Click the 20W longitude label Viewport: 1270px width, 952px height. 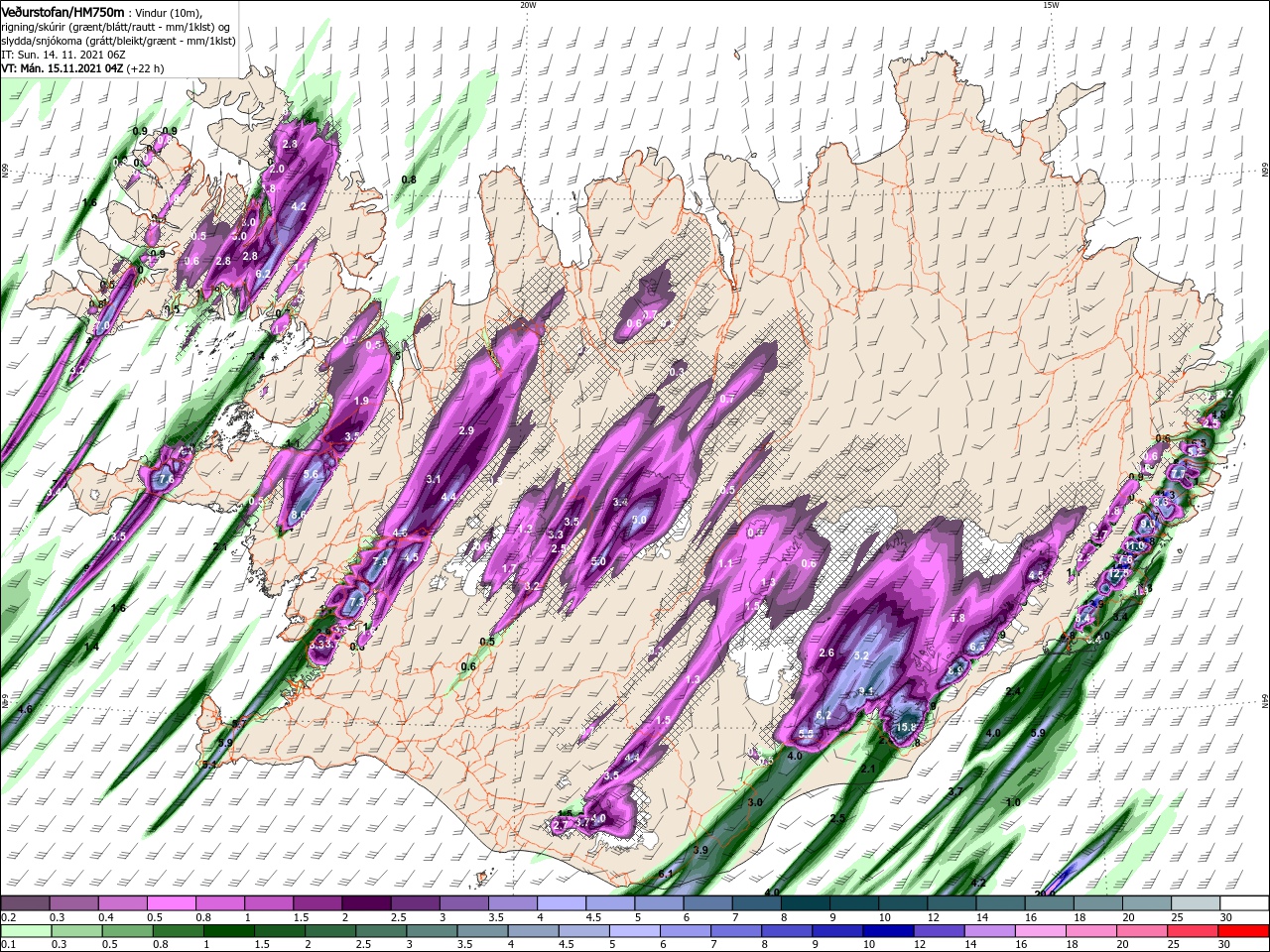528,5
